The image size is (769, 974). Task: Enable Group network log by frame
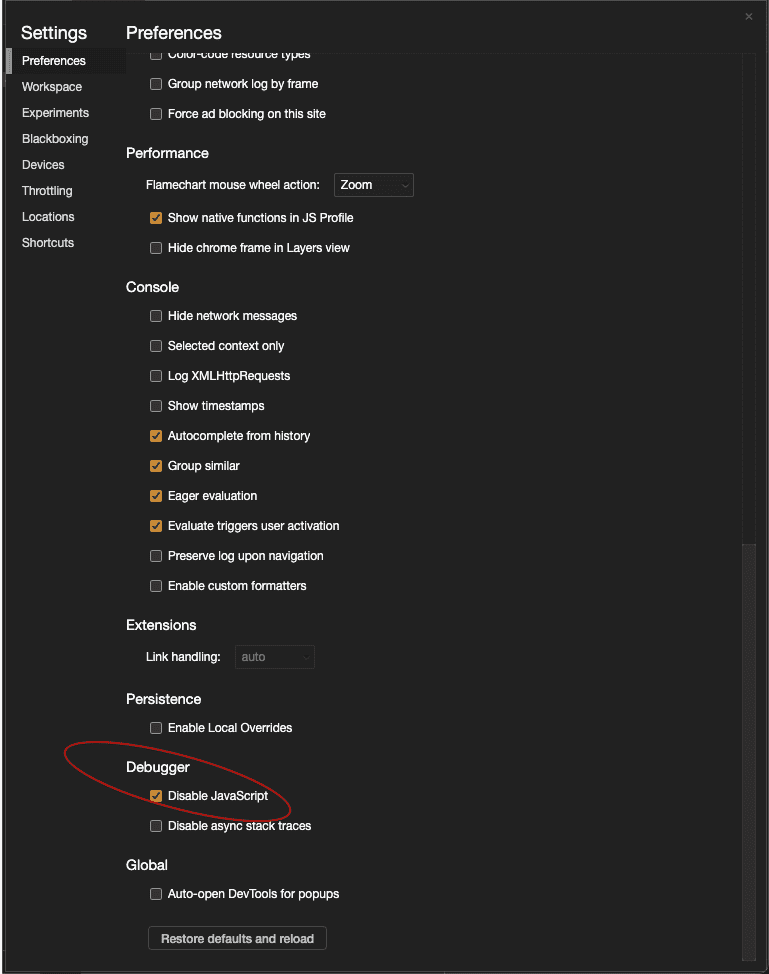[156, 84]
